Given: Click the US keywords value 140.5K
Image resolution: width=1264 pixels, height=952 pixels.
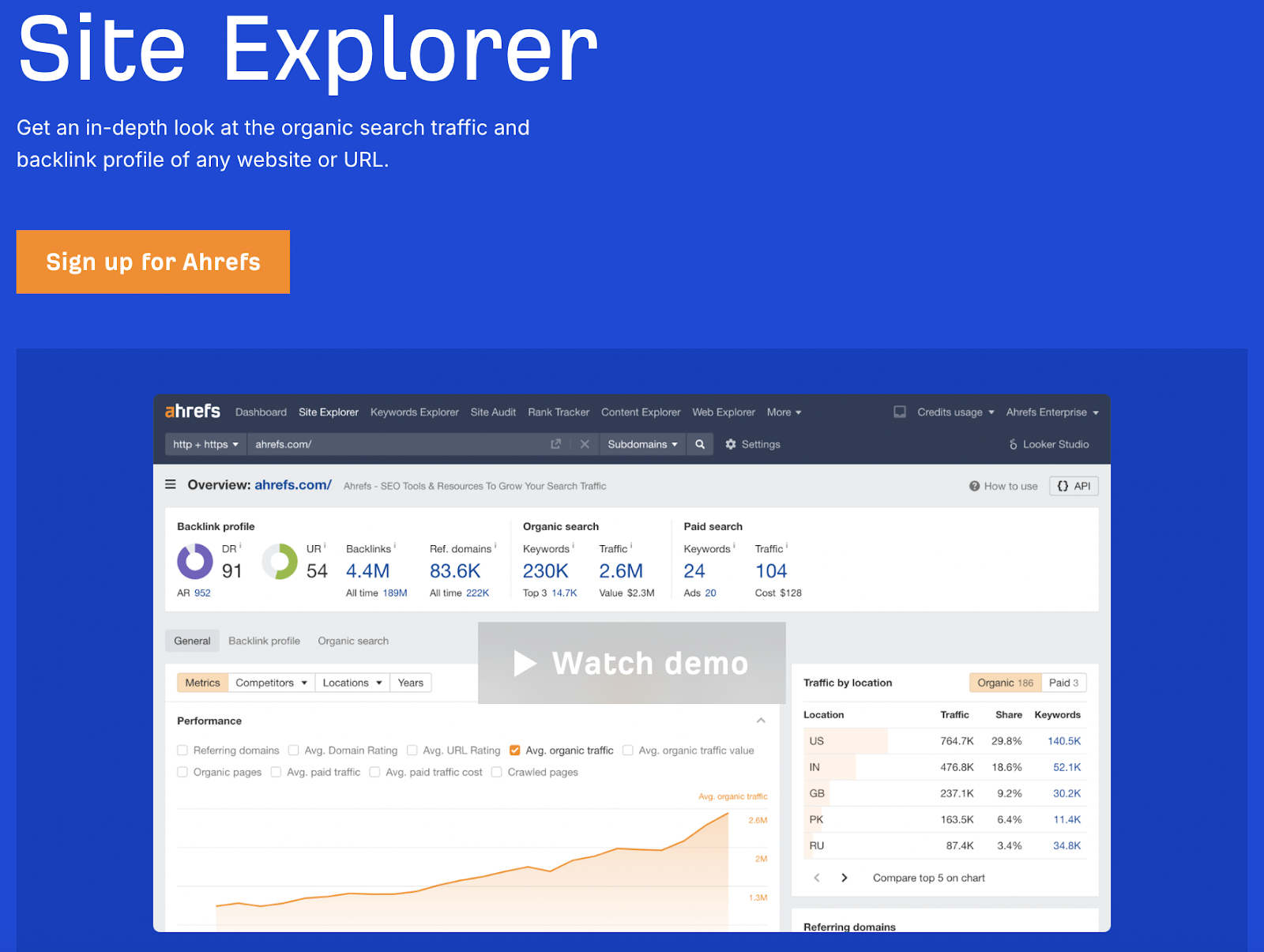Looking at the screenshot, I should coord(1064,741).
